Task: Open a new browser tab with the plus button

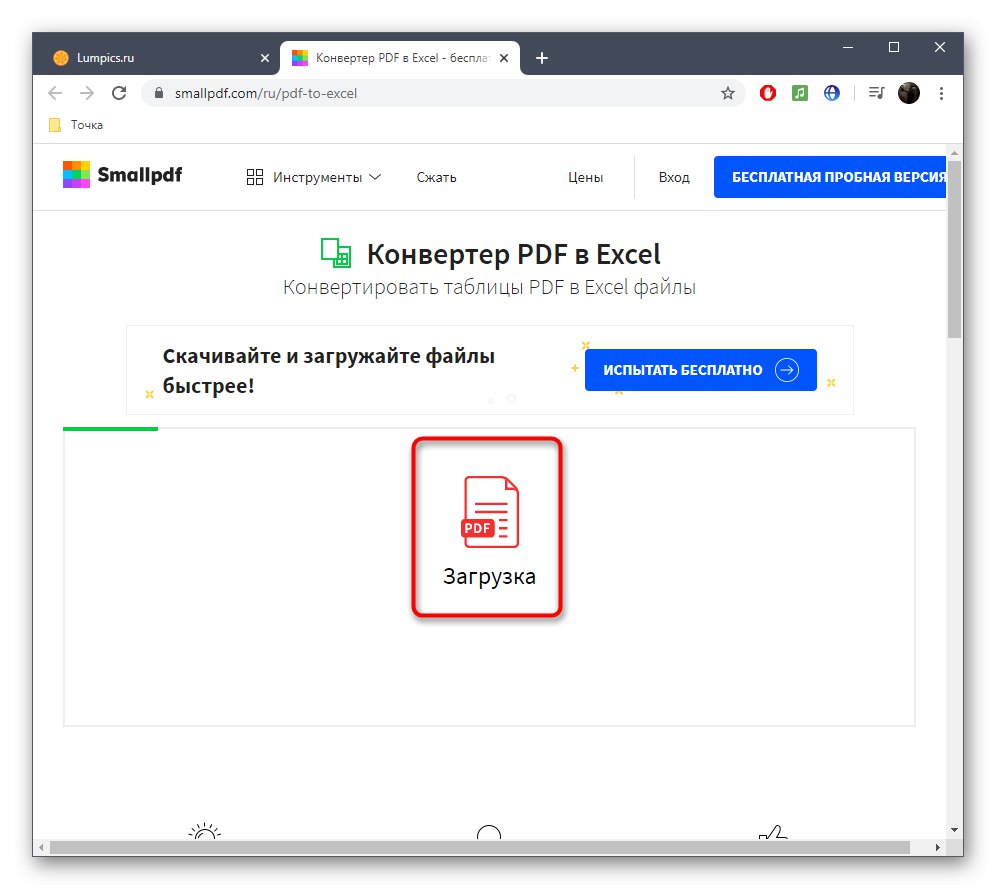Action: coord(542,57)
